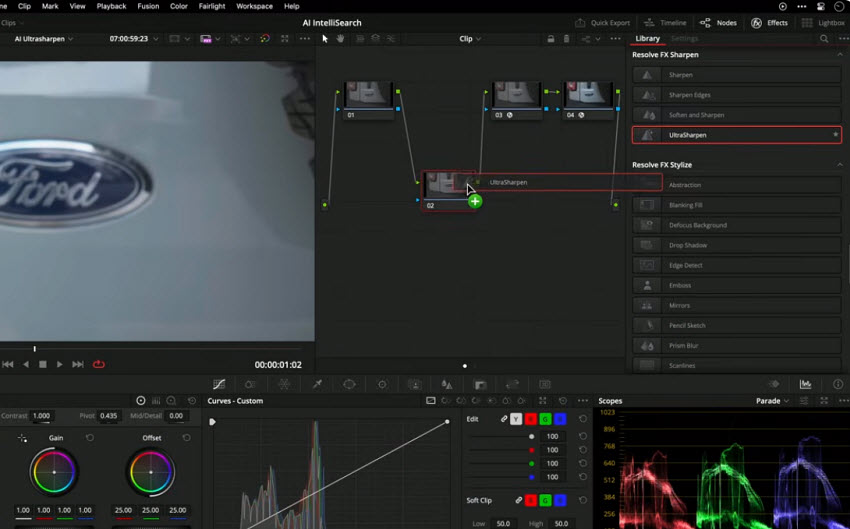This screenshot has width=850, height=529.
Task: Start forward playback
Action: pyautogui.click(x=60, y=364)
